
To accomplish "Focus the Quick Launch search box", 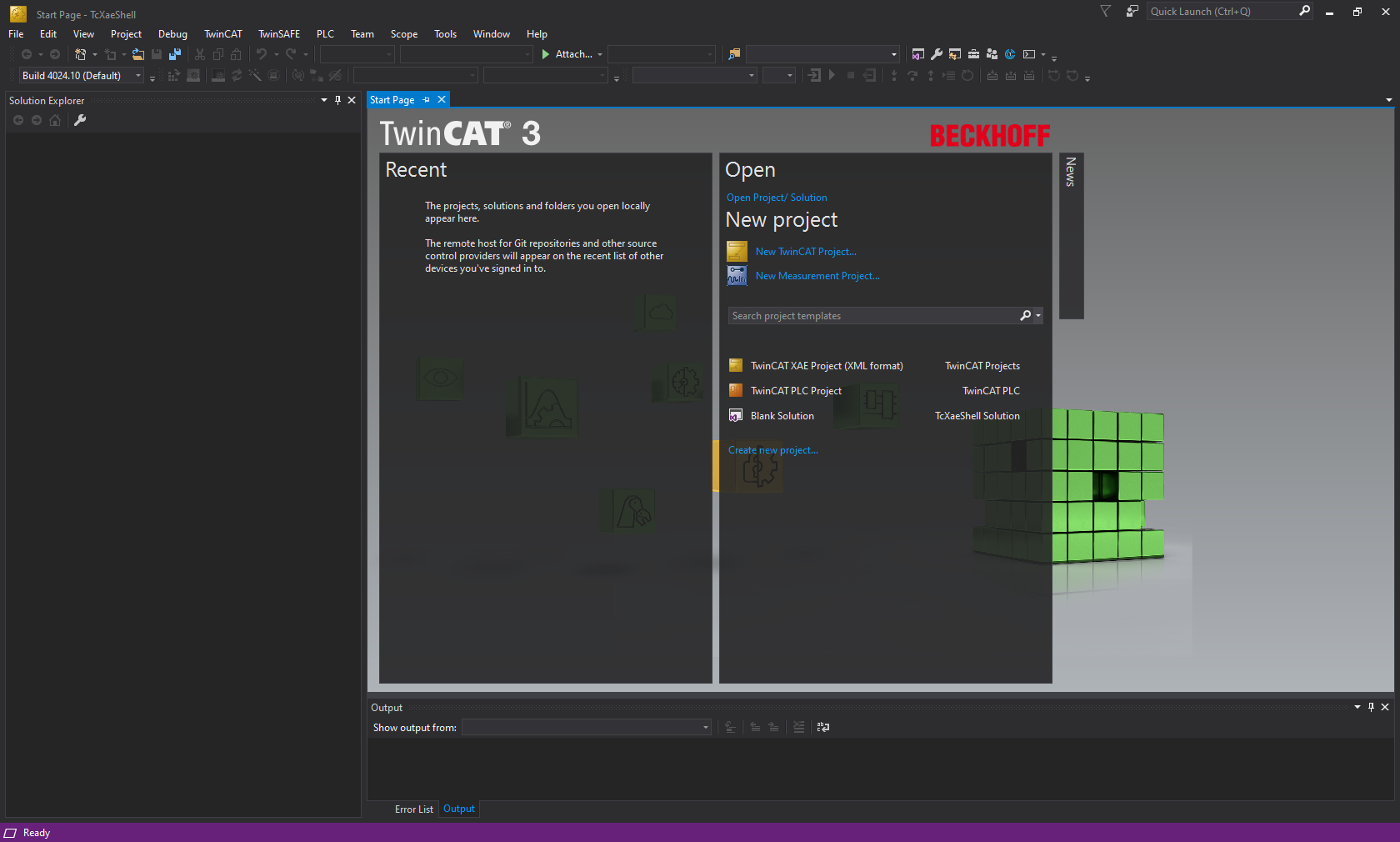I will coord(1221,11).
